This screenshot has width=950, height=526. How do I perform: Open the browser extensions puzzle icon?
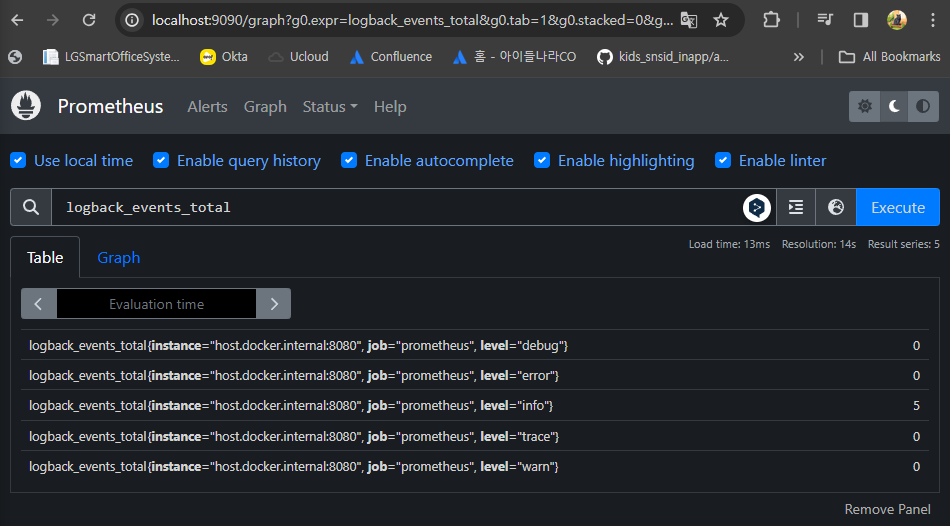coord(771,20)
